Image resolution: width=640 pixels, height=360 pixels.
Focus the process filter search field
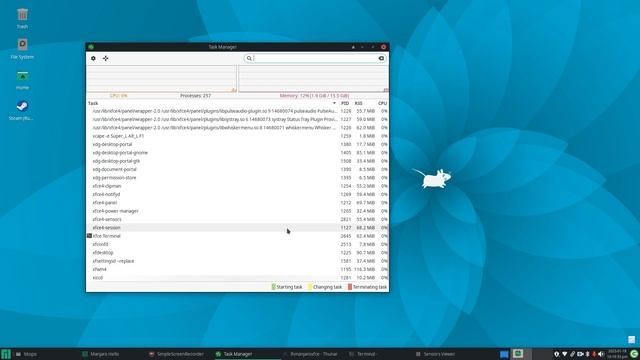(x=315, y=58)
